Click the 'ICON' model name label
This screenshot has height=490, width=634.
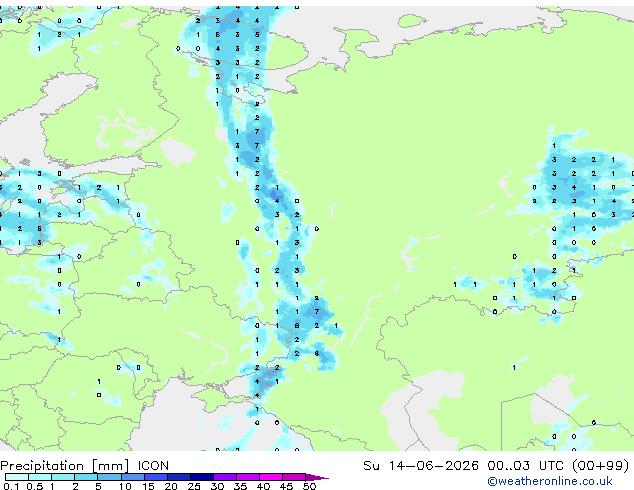point(153,466)
